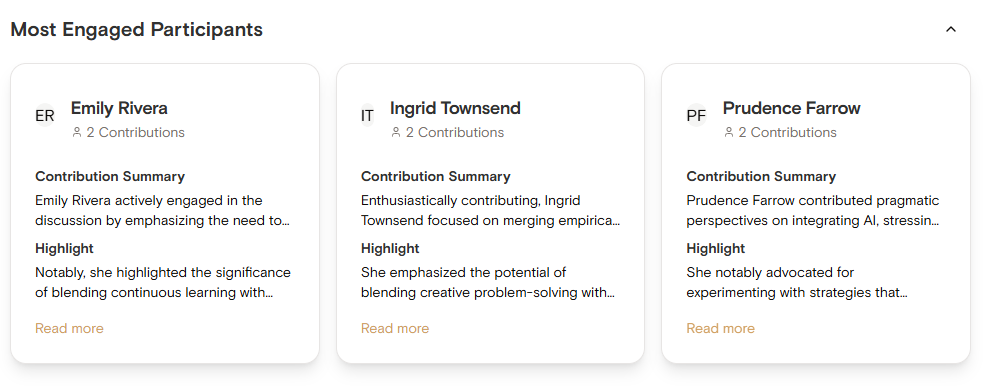The width and height of the screenshot is (984, 387).
Task: Click Most Engaged Participants section title
Action: click(137, 29)
